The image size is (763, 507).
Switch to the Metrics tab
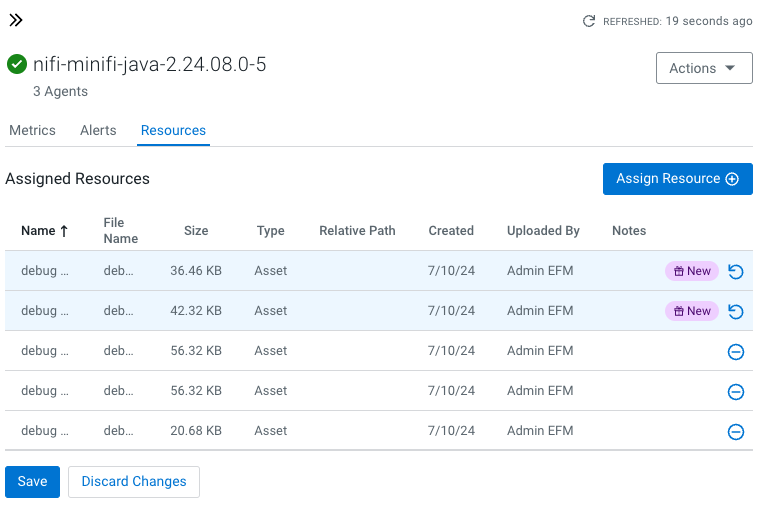coord(32,130)
